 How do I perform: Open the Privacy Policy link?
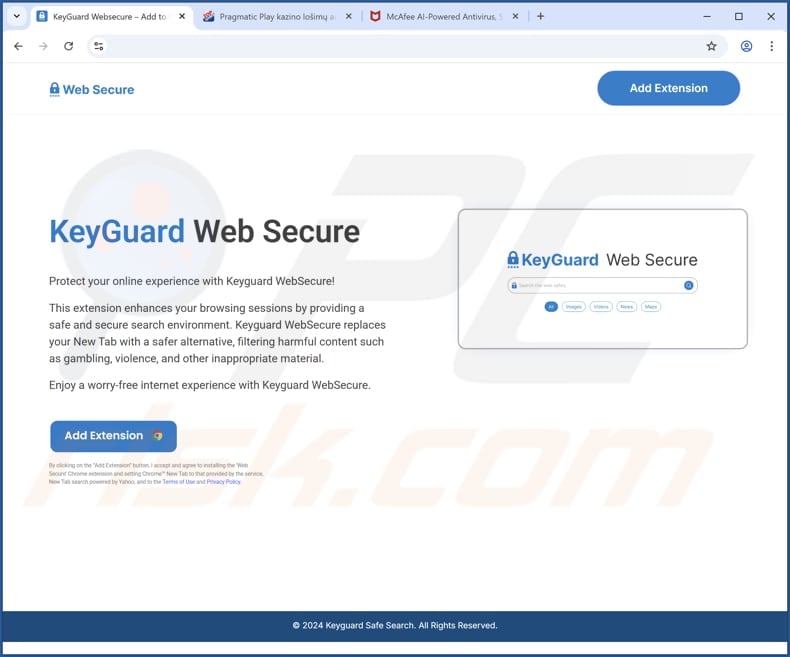click(224, 482)
